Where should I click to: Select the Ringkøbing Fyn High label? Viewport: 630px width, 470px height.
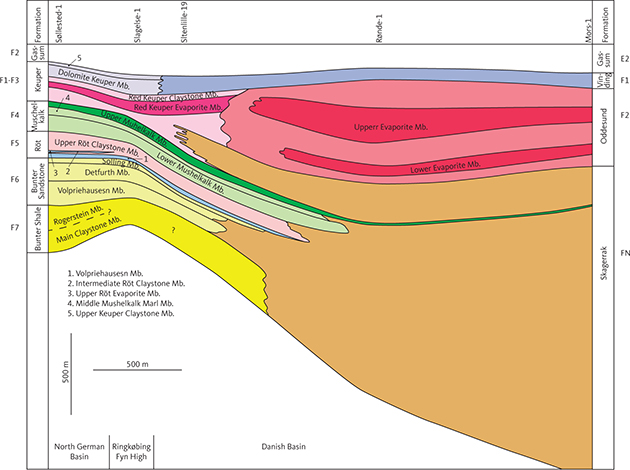pos(131,452)
